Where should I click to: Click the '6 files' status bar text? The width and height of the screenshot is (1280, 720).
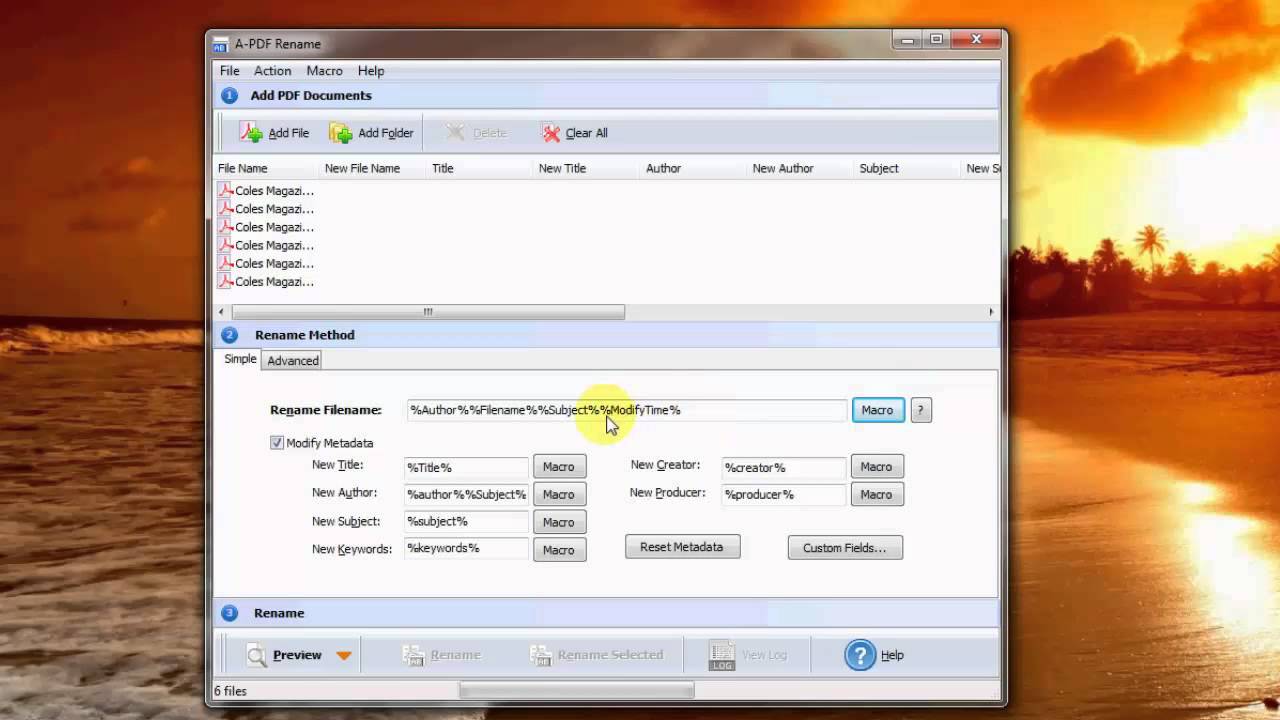[x=230, y=691]
